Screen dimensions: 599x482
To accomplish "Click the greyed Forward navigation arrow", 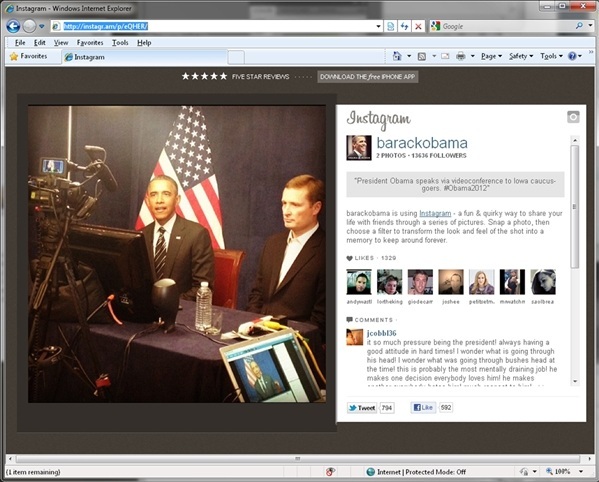I will [x=29, y=26].
